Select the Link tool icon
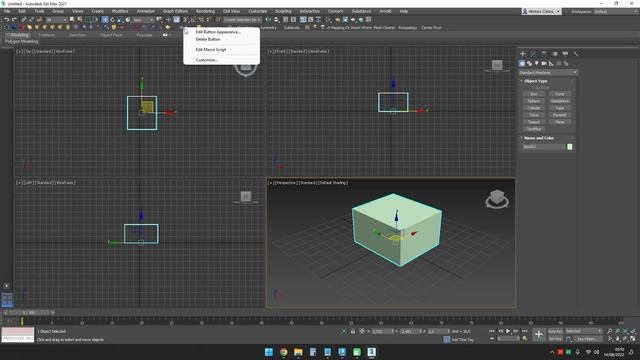640x360 pixels. click(23, 19)
